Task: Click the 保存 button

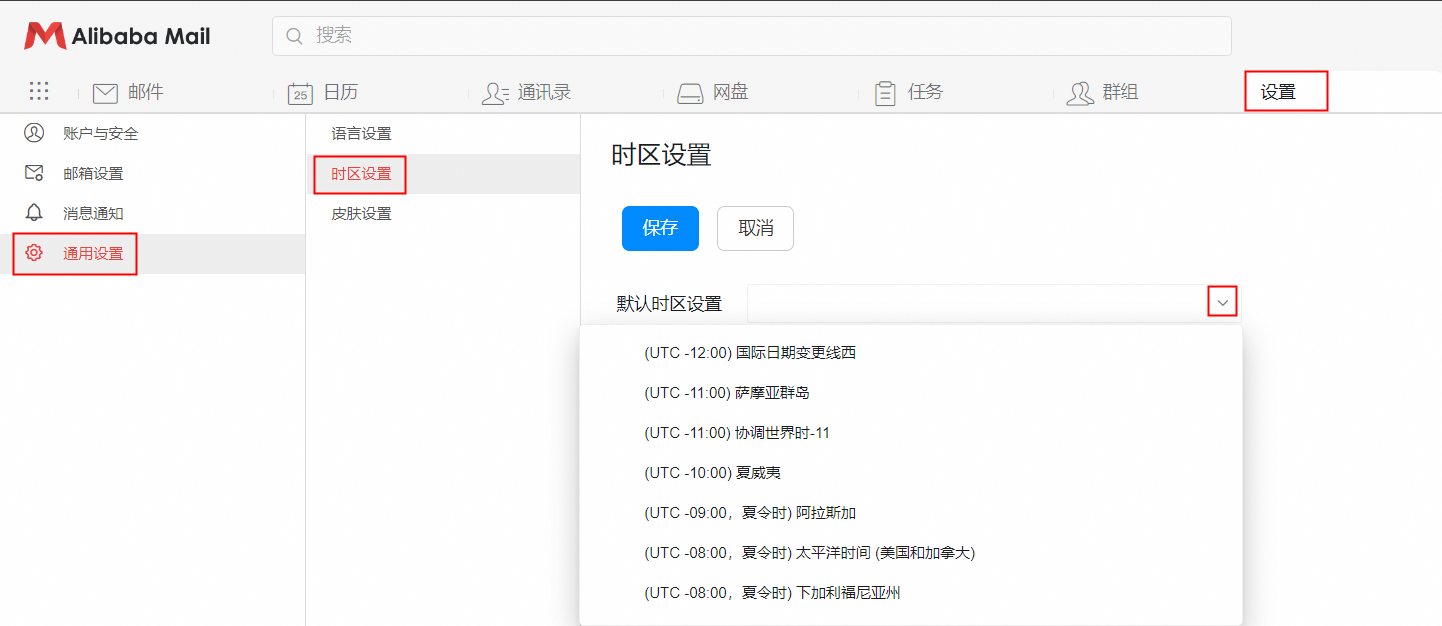Action: pyautogui.click(x=660, y=228)
